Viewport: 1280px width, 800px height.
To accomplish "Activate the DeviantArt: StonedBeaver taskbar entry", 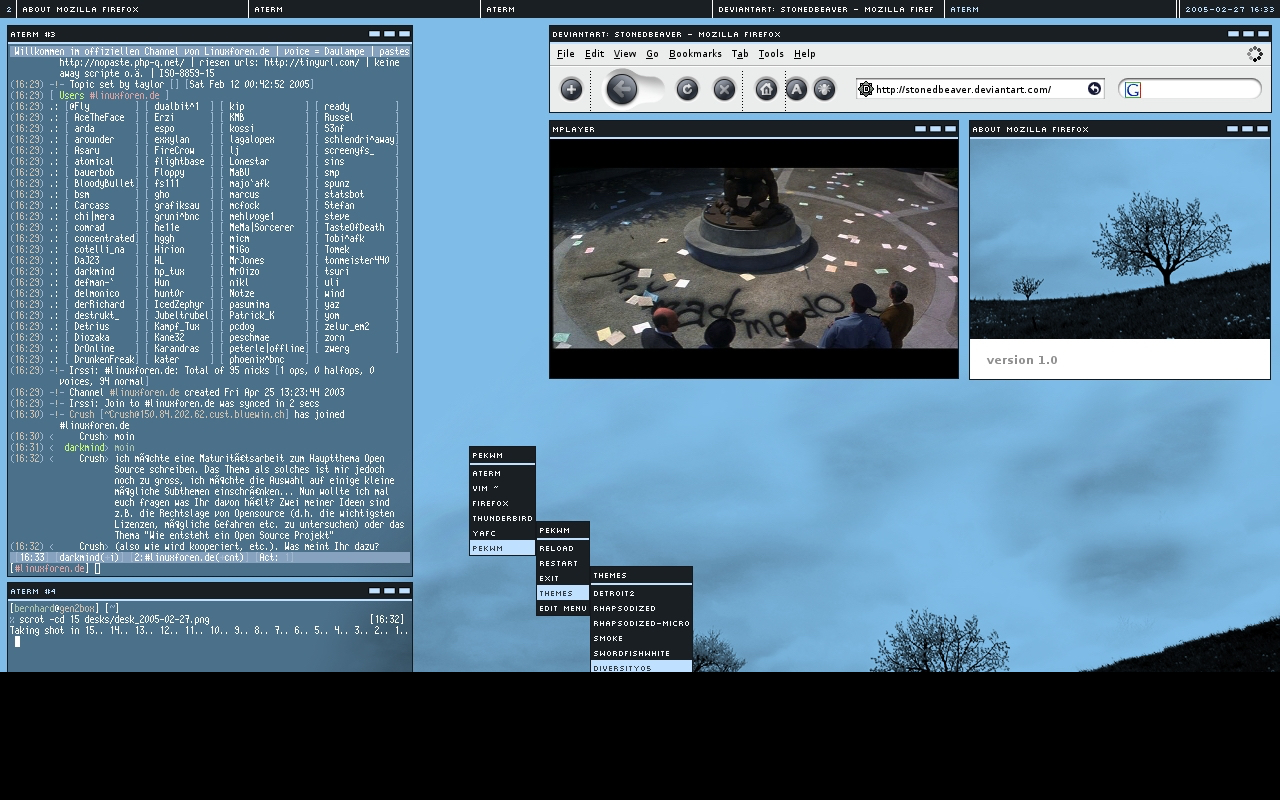I will coord(828,9).
